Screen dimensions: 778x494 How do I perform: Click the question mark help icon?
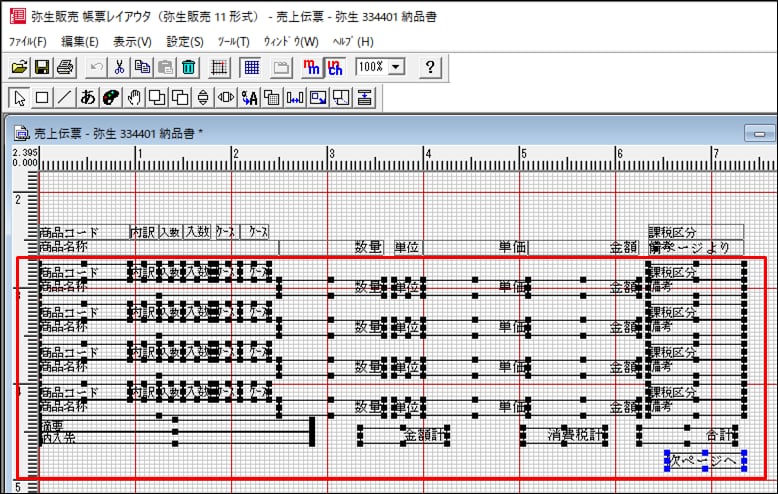[430, 67]
